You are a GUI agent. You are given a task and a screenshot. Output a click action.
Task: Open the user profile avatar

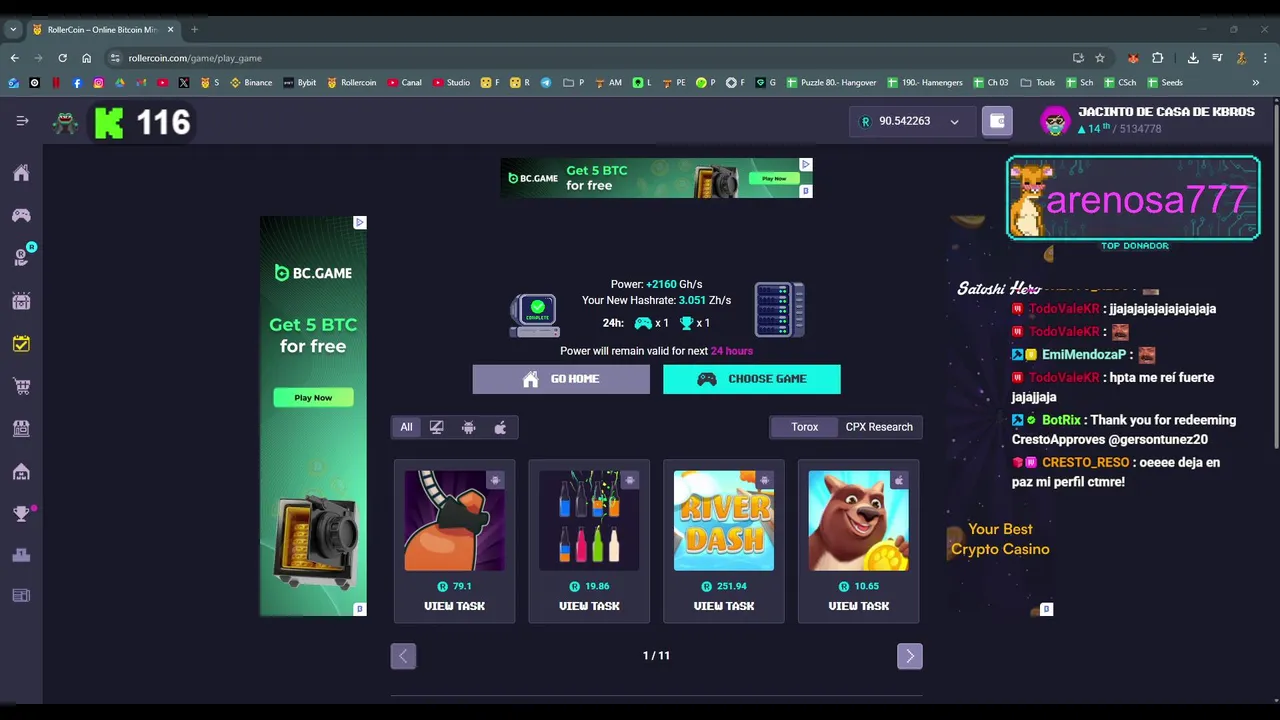click(1055, 121)
